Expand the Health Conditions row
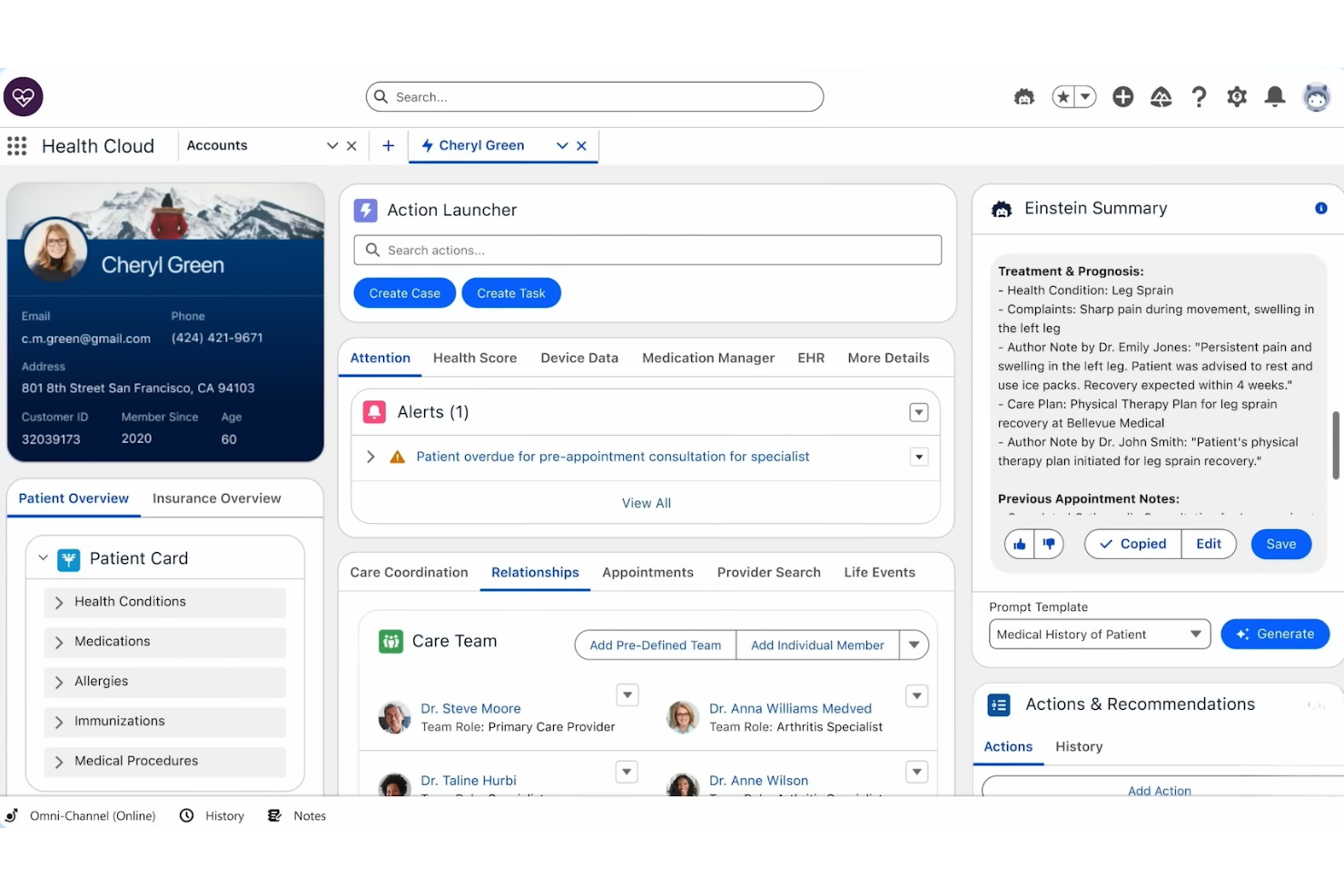 [x=164, y=602]
